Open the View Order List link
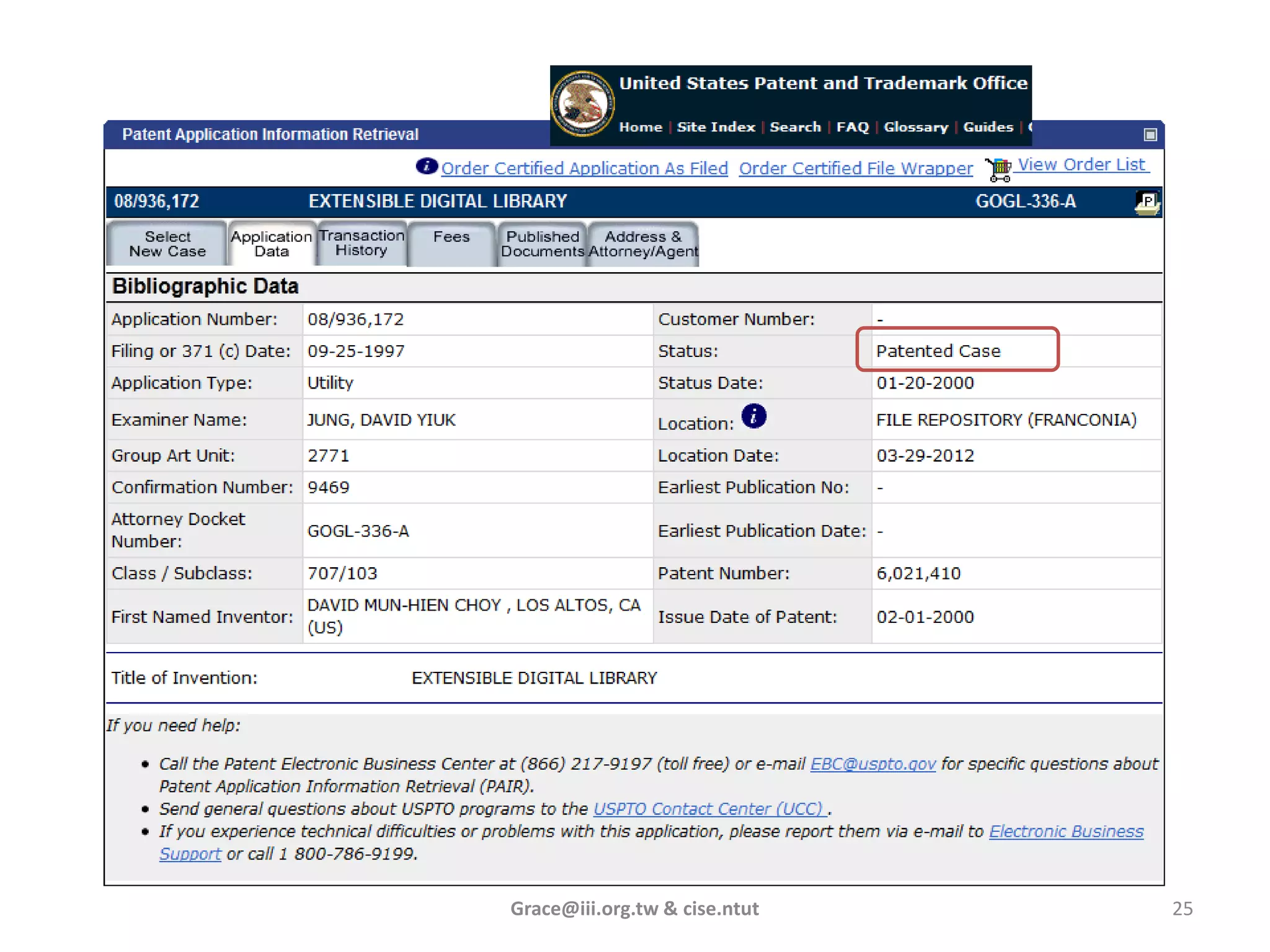This screenshot has height=952, width=1270. click(x=1081, y=165)
